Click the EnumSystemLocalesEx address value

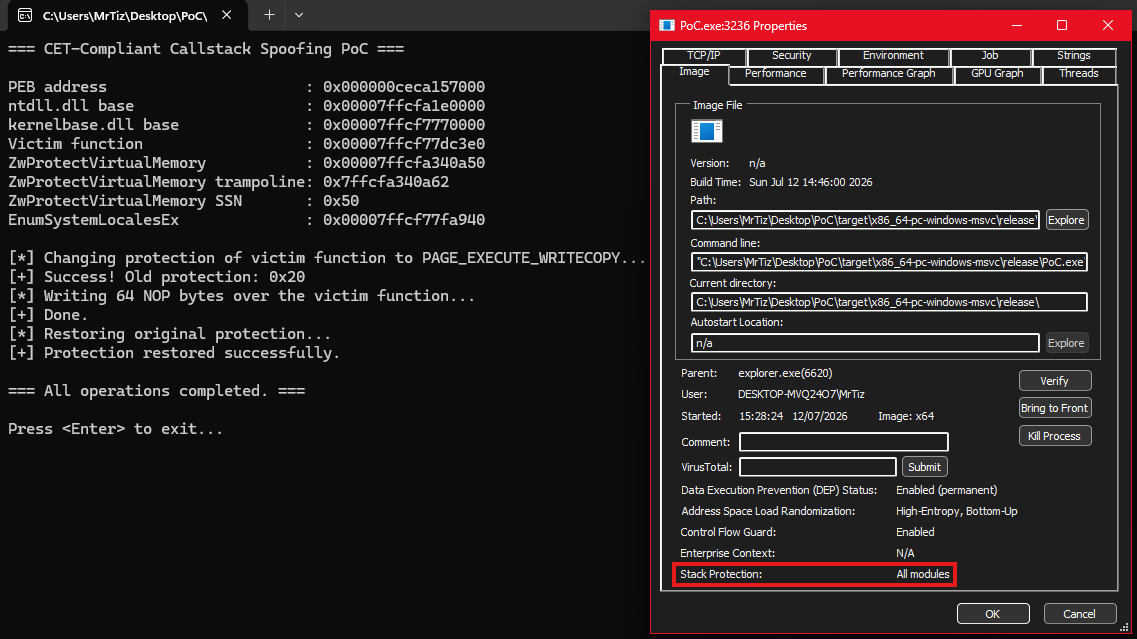(x=404, y=220)
